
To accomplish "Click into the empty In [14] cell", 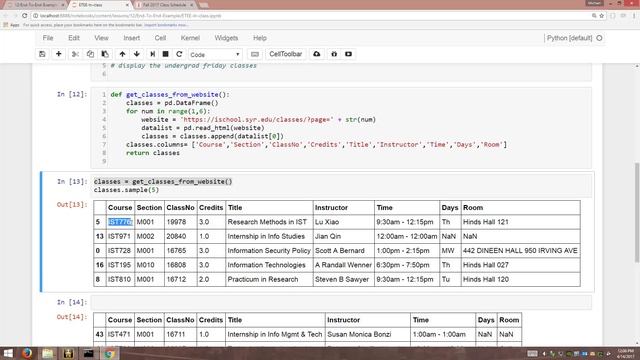I will coord(342,302).
